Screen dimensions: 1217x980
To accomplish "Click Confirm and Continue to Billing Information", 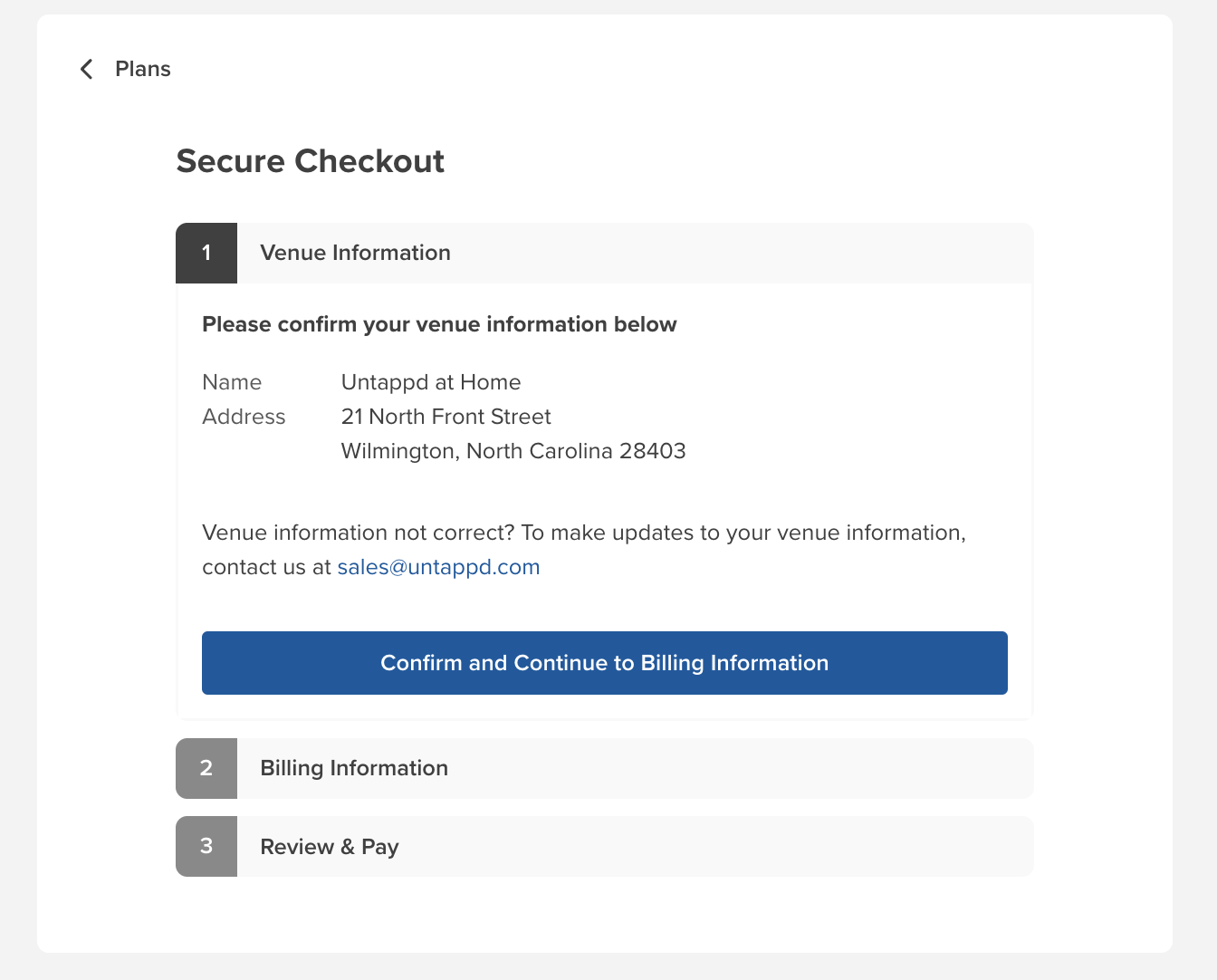I will coord(605,663).
